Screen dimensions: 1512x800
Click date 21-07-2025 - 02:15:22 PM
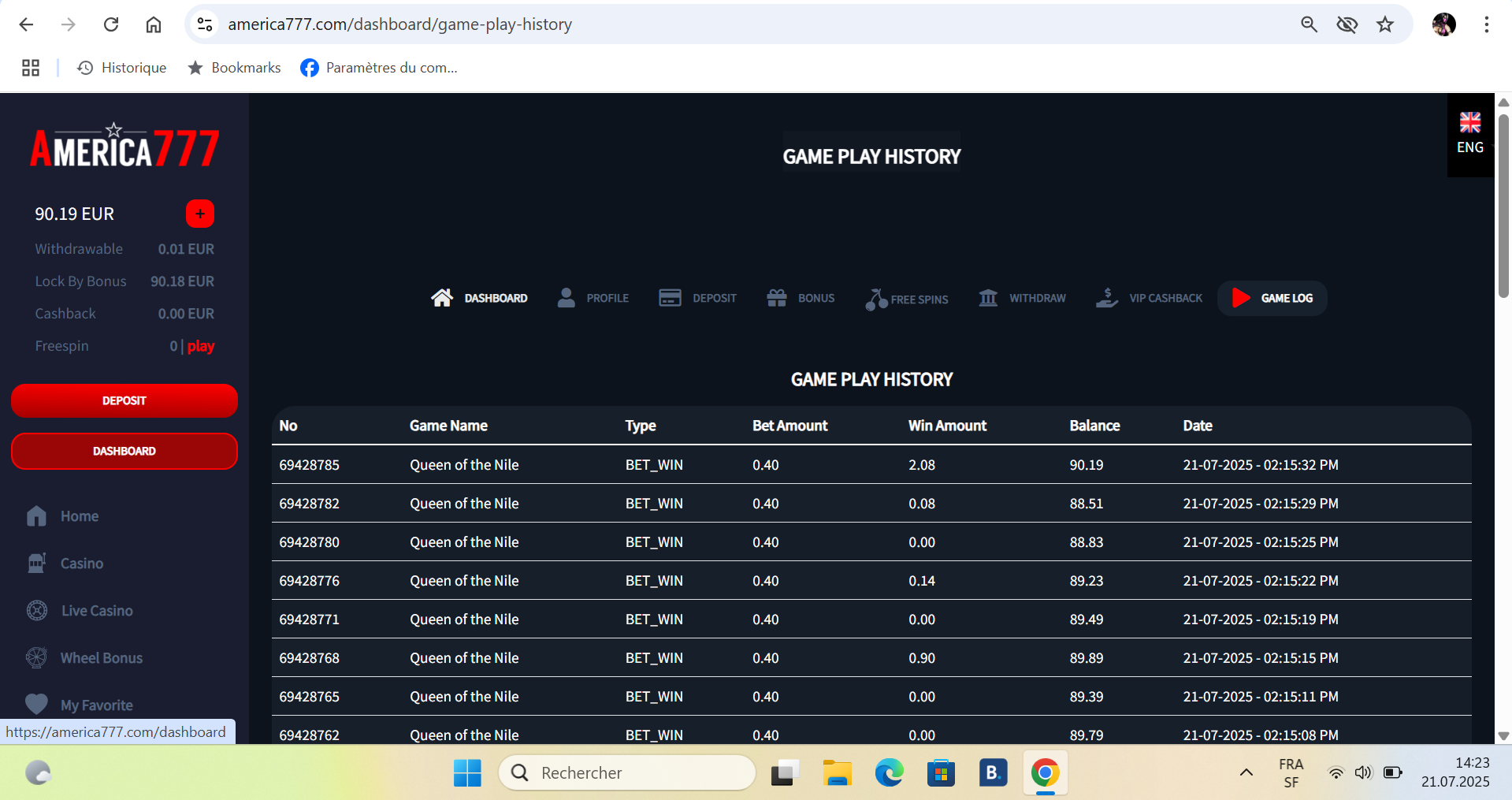point(1261,581)
